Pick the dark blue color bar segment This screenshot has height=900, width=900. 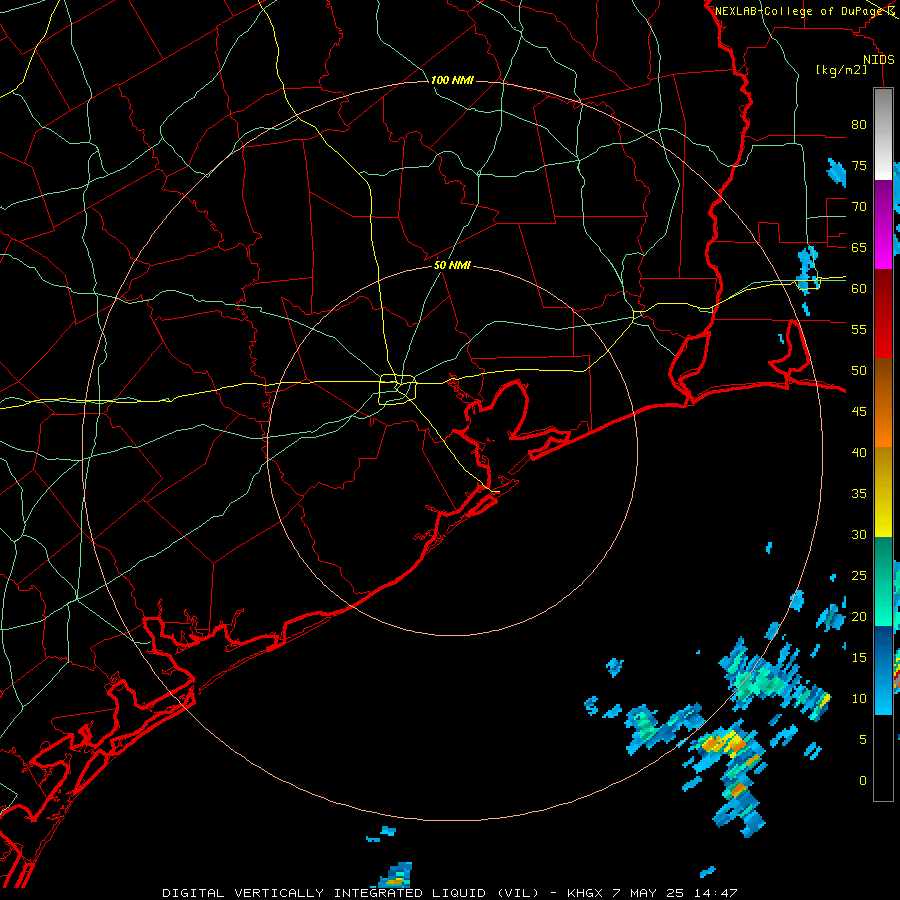883,646
